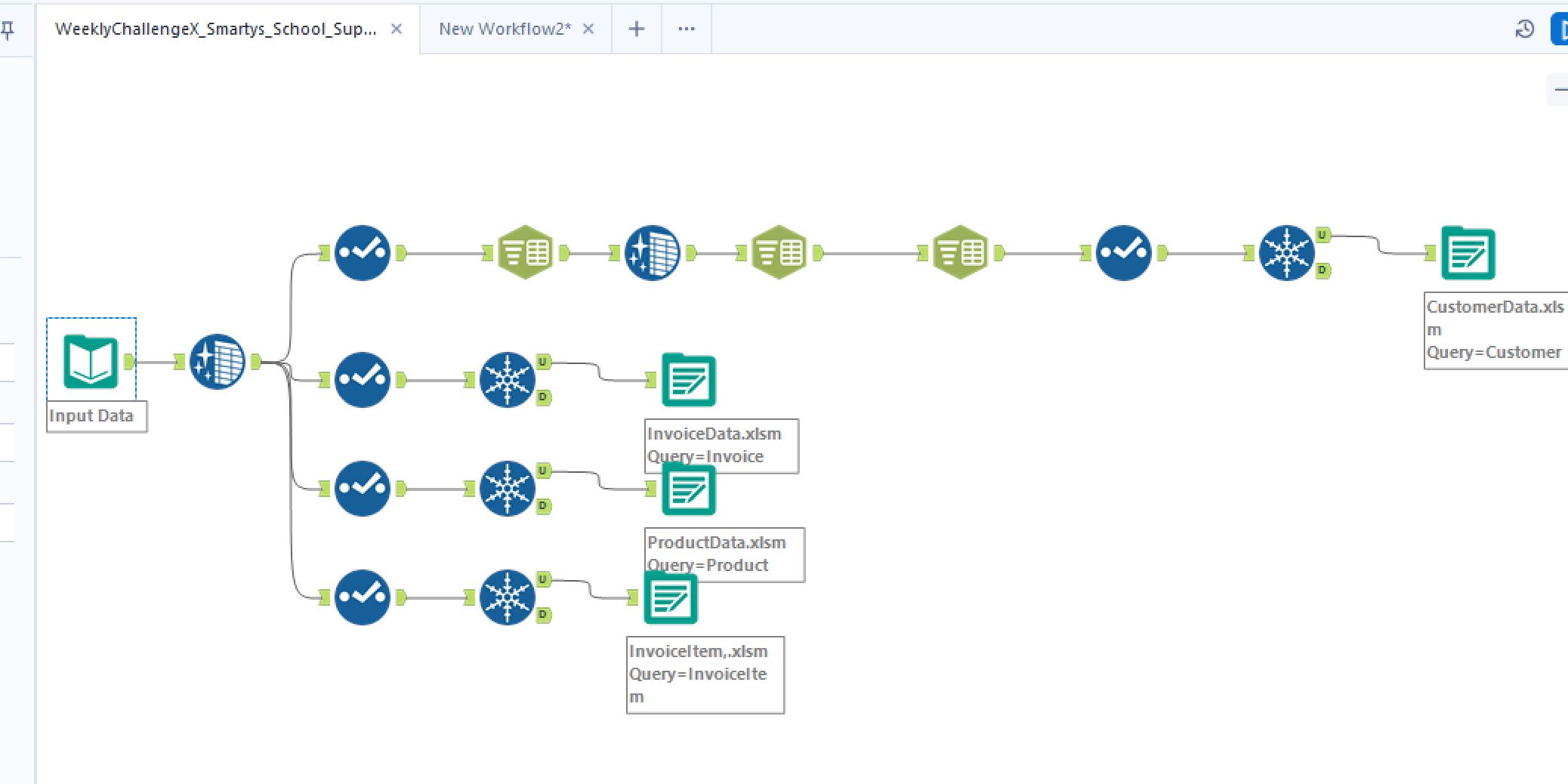Select the Data Cleansing tool in top row
Image resolution: width=1568 pixels, height=784 pixels.
[x=653, y=253]
